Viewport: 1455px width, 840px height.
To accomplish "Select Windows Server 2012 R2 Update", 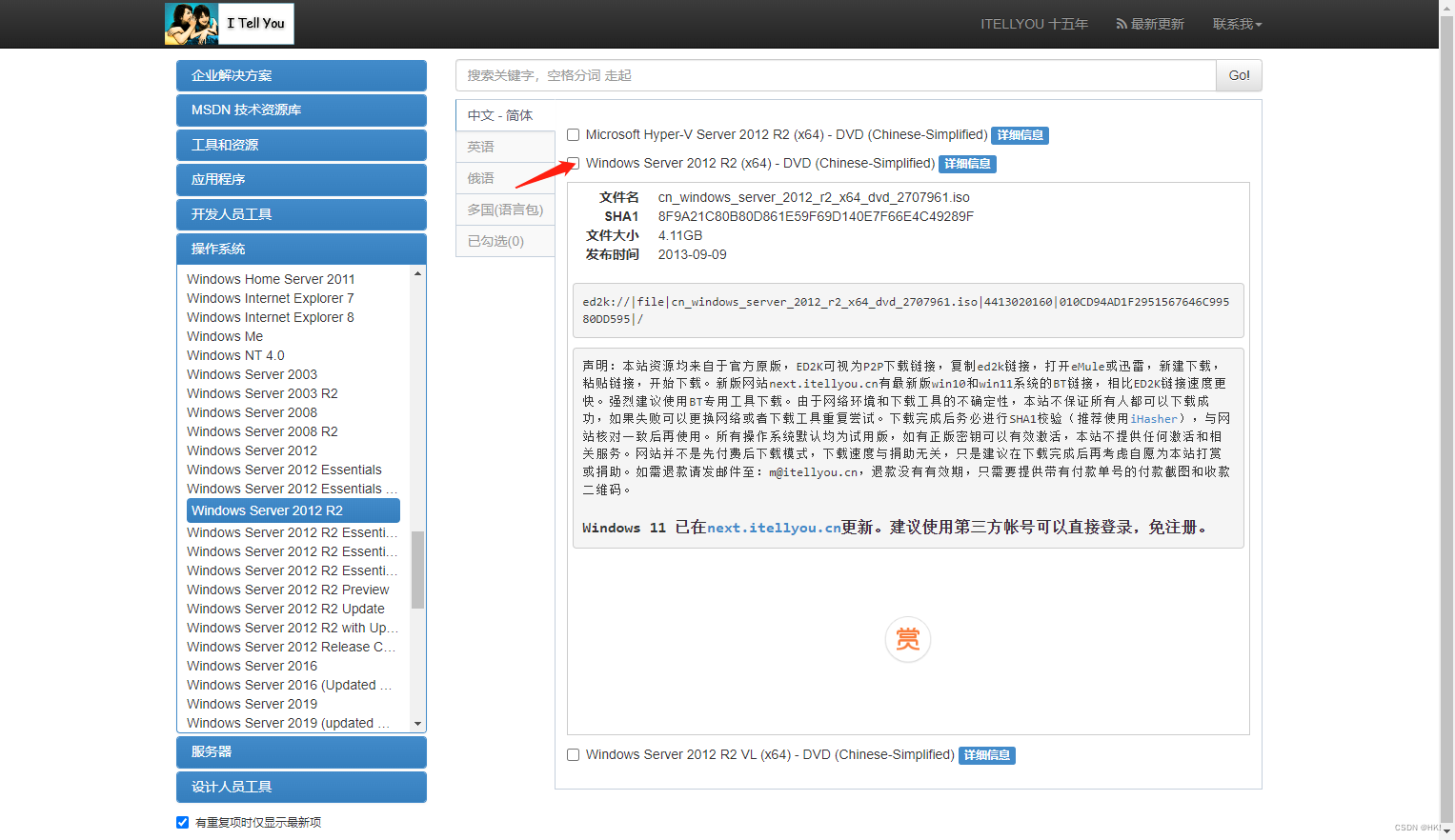I will click(x=286, y=609).
